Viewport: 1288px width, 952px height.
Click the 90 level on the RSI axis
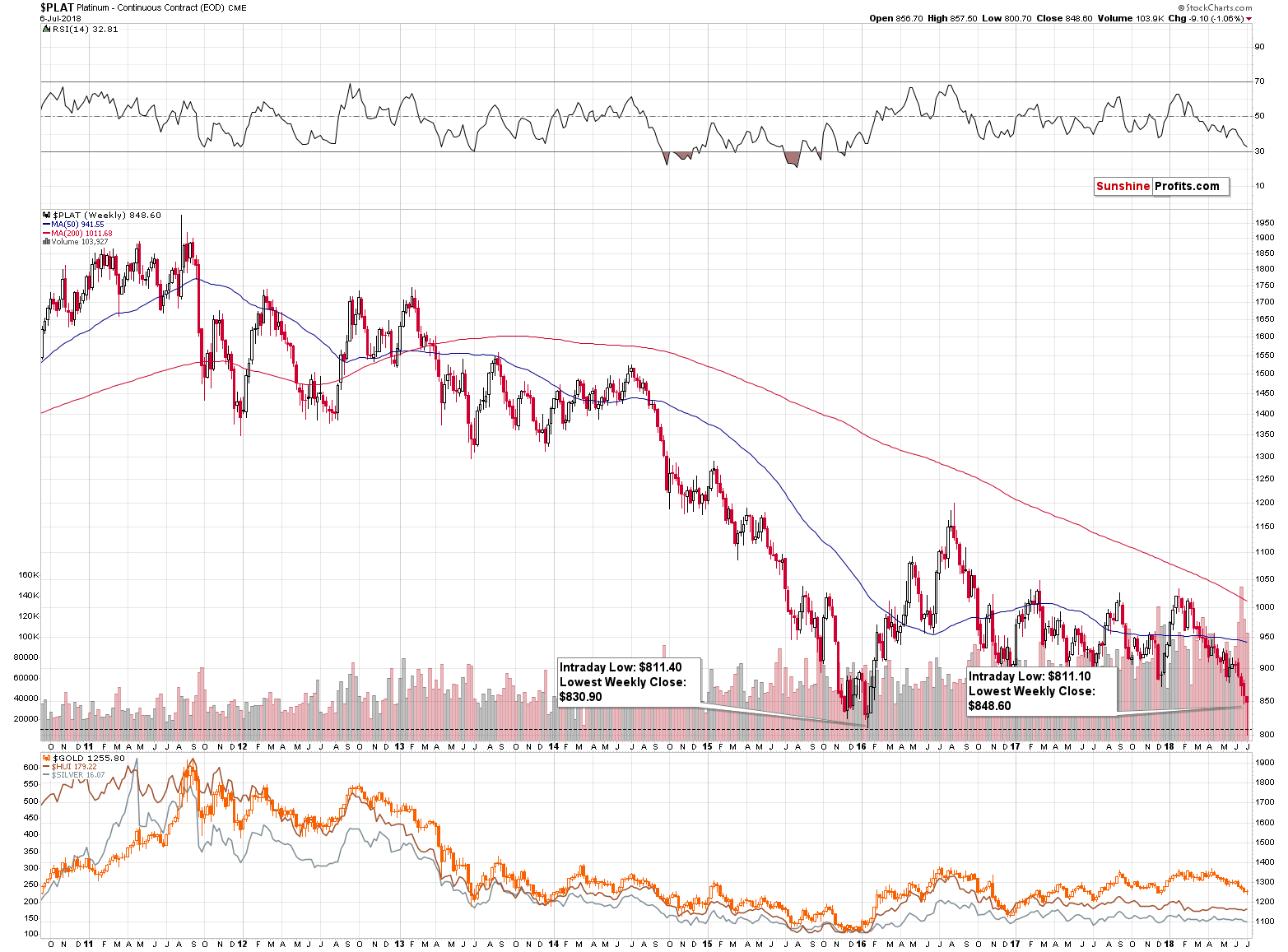tap(1259, 47)
